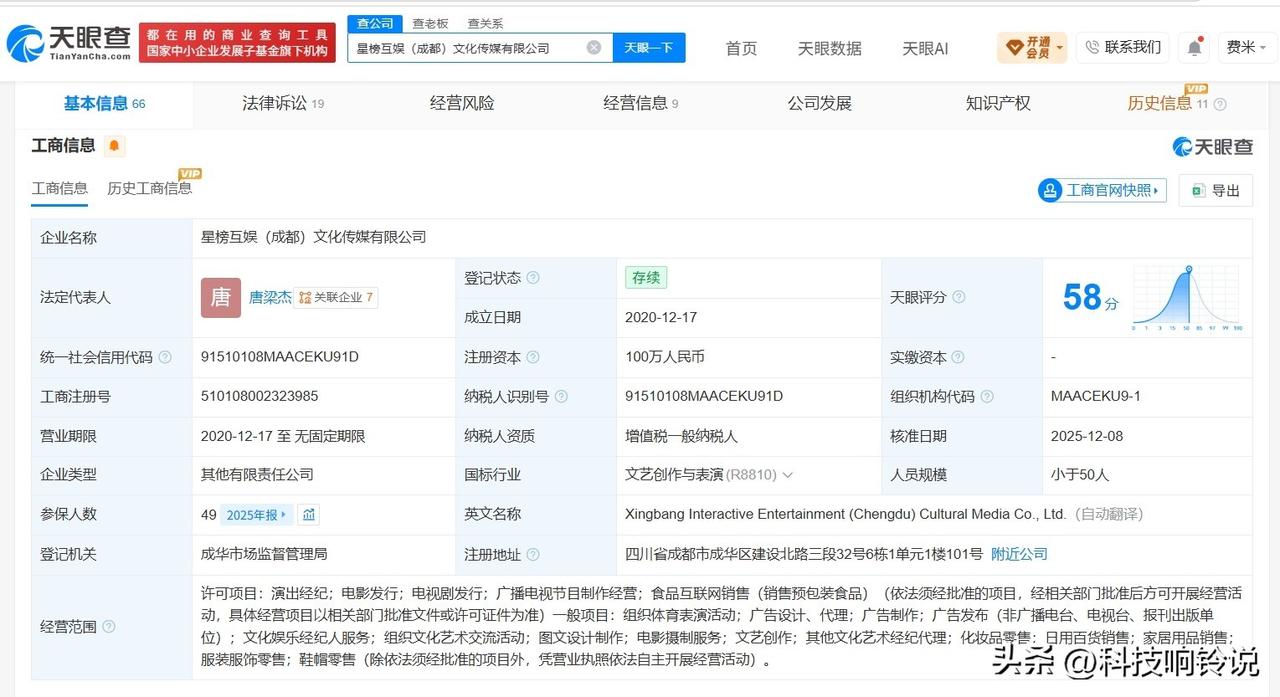Click the 100万人民币 registered capital value
The height and width of the screenshot is (697, 1280).
click(x=665, y=357)
